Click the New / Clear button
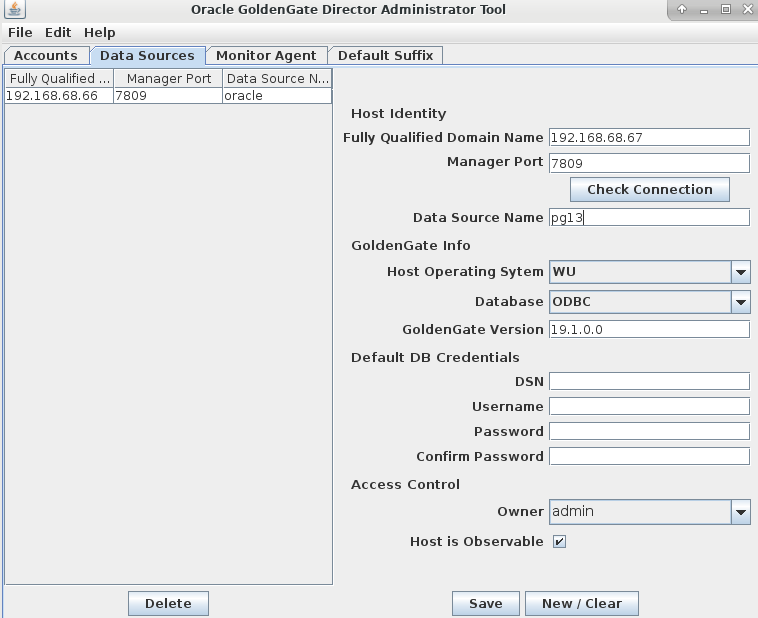Viewport: 758px width, 618px height. [582, 603]
